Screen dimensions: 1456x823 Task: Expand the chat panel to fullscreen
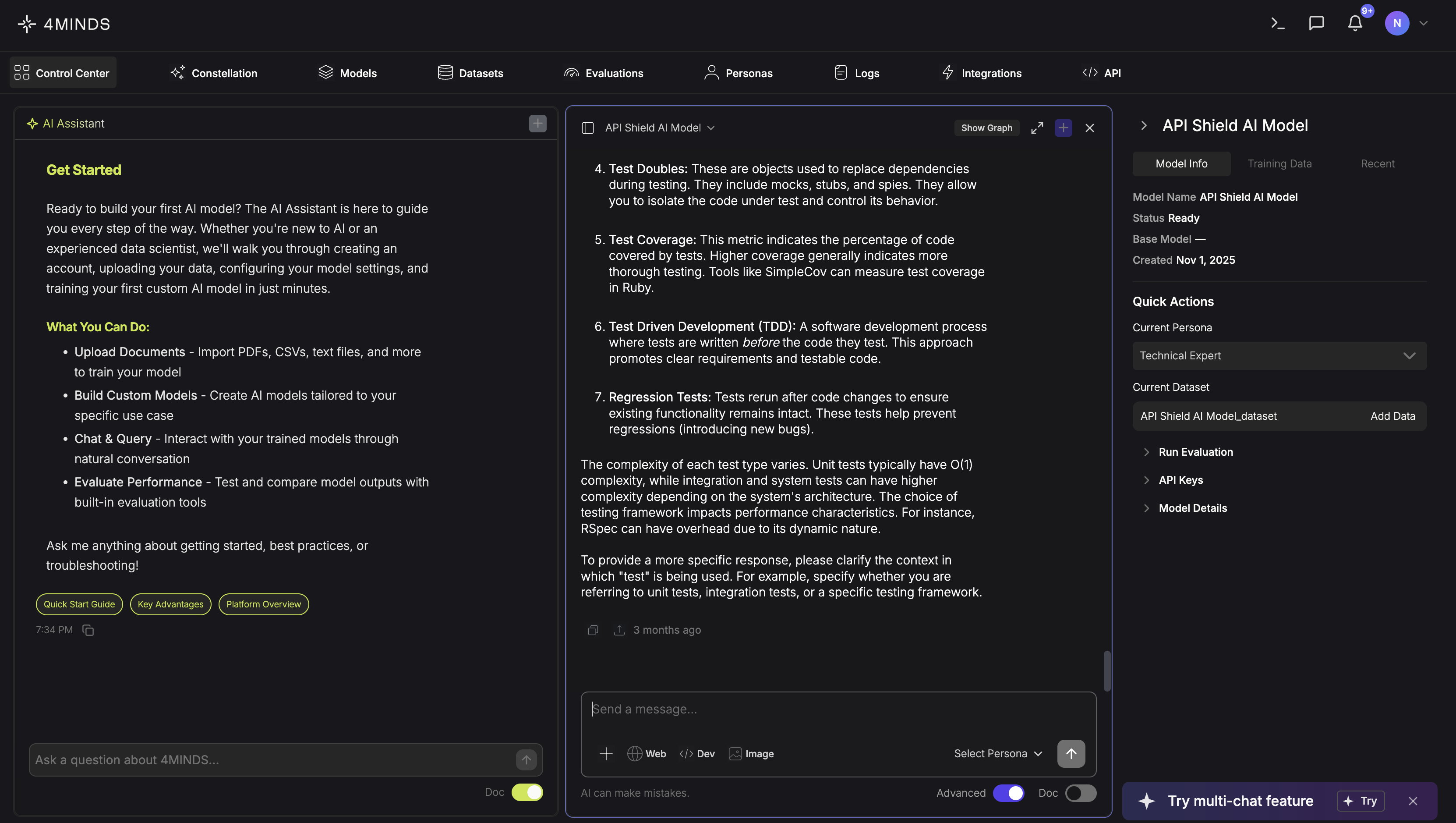click(1037, 128)
